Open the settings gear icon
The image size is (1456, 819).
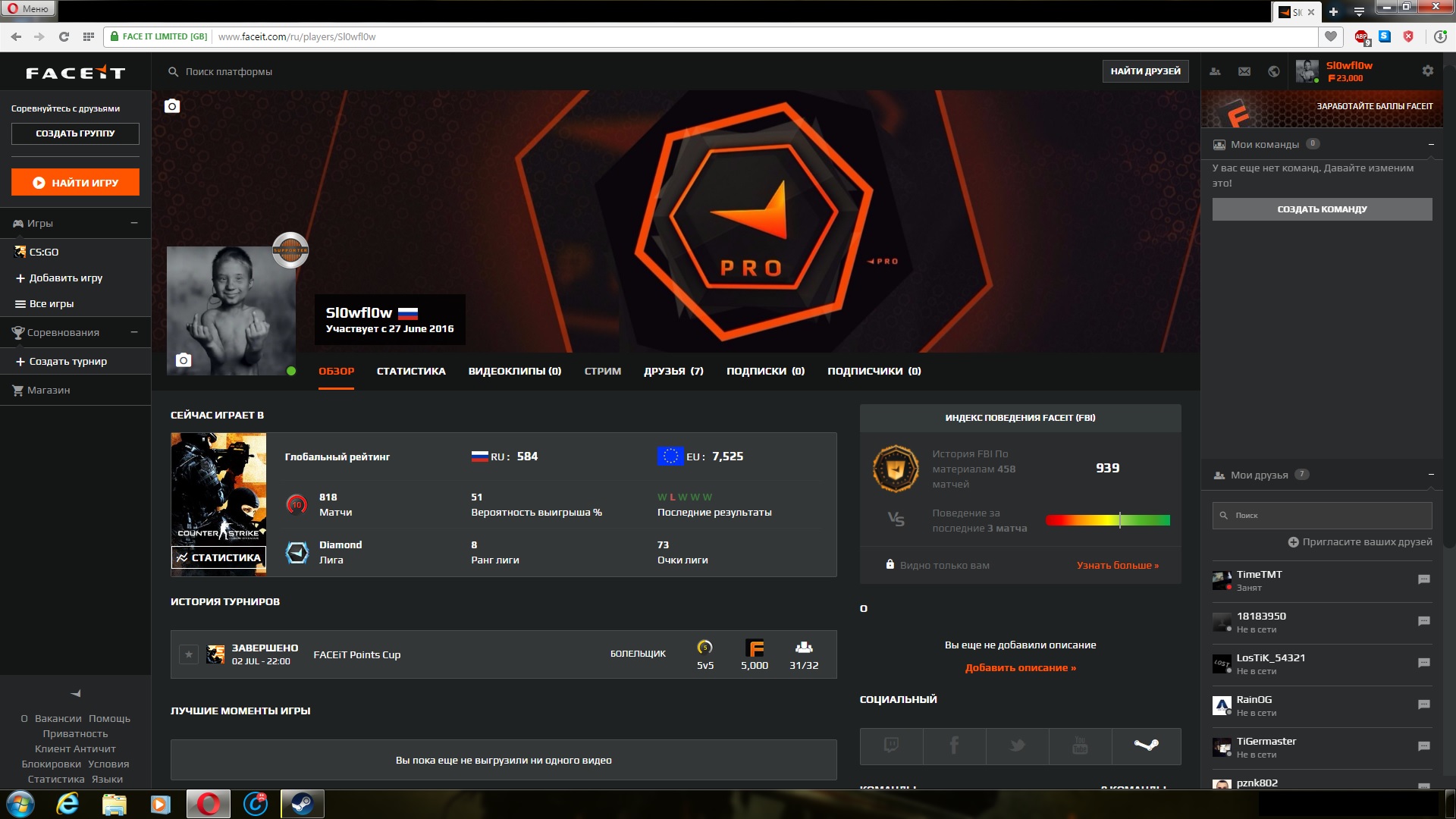point(1428,71)
